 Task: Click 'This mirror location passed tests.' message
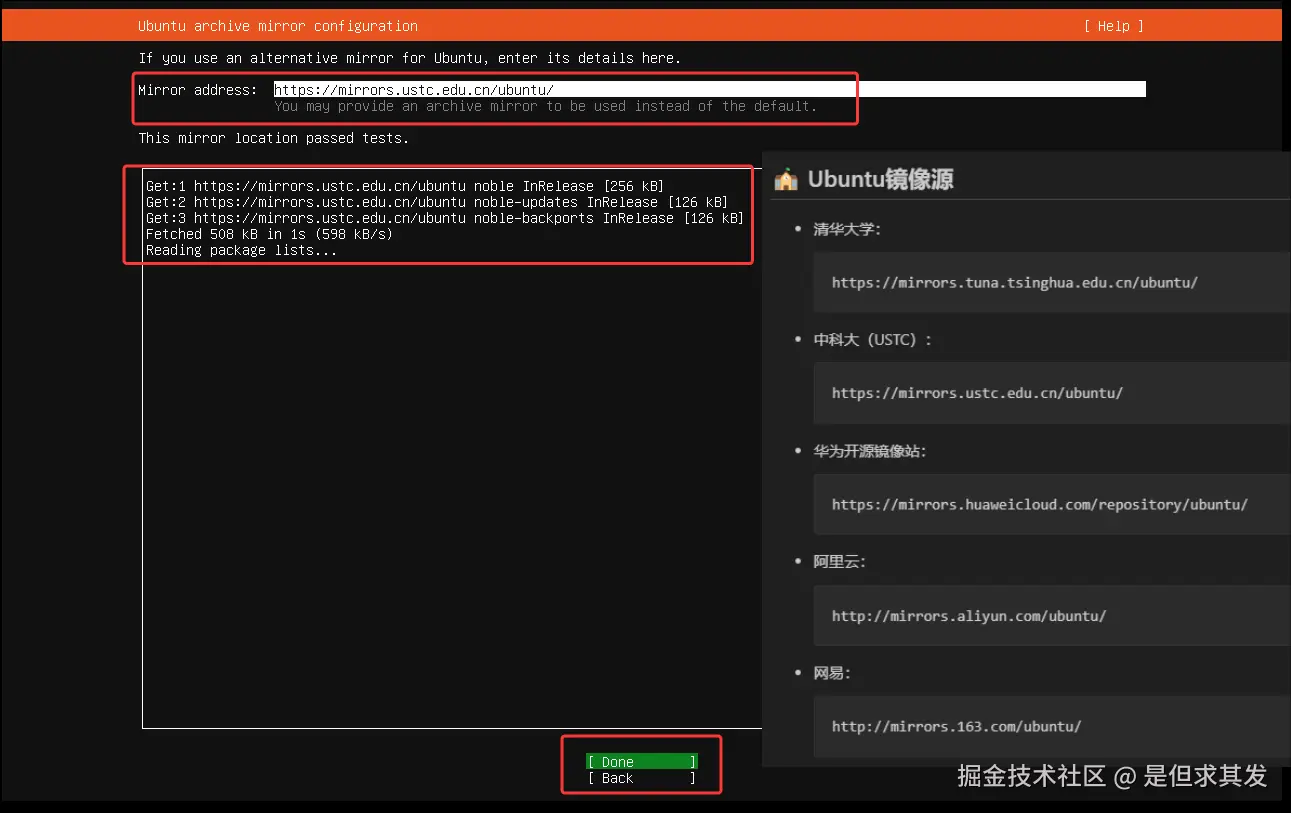tap(273, 138)
